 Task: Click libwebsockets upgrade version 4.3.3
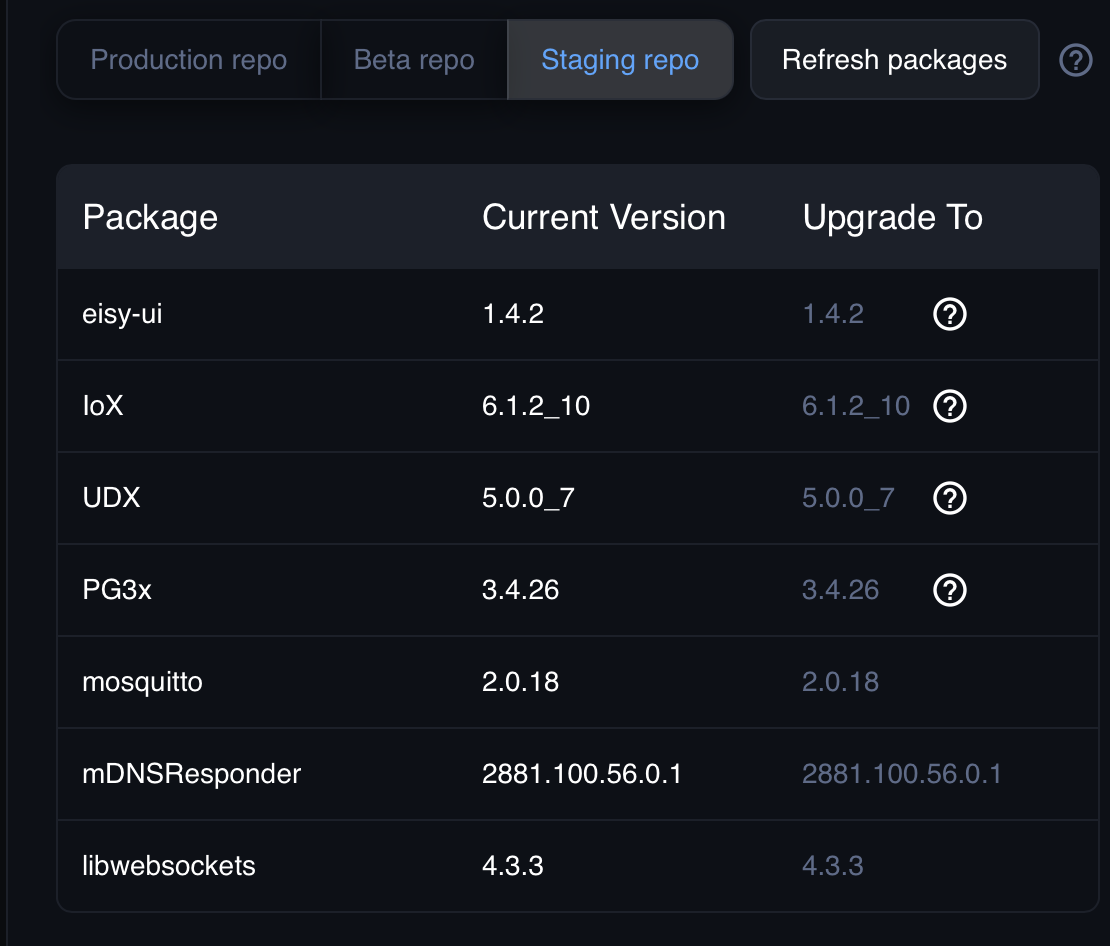pyautogui.click(x=832, y=866)
